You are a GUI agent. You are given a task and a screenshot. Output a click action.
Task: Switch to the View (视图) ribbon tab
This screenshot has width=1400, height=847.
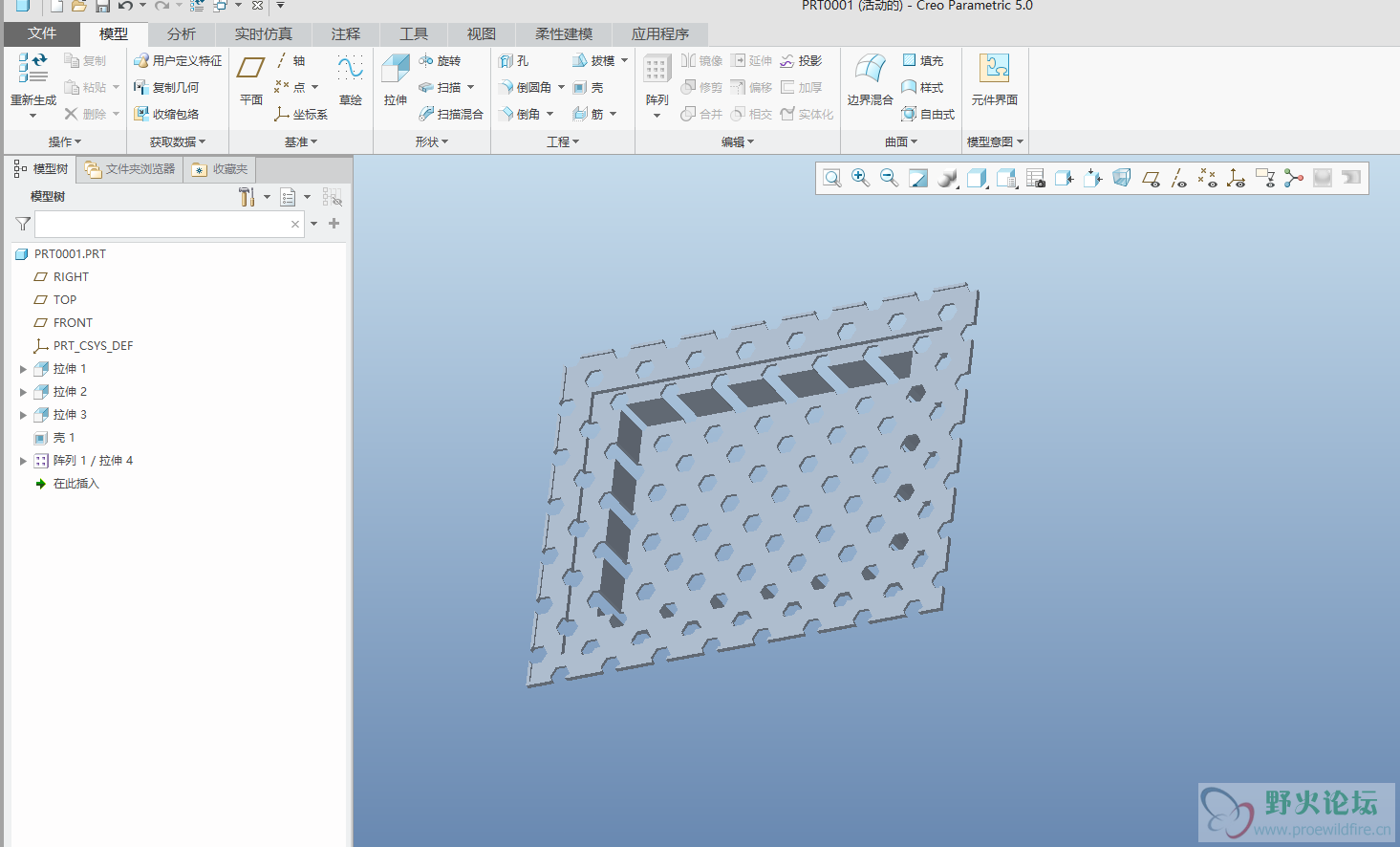[x=482, y=33]
